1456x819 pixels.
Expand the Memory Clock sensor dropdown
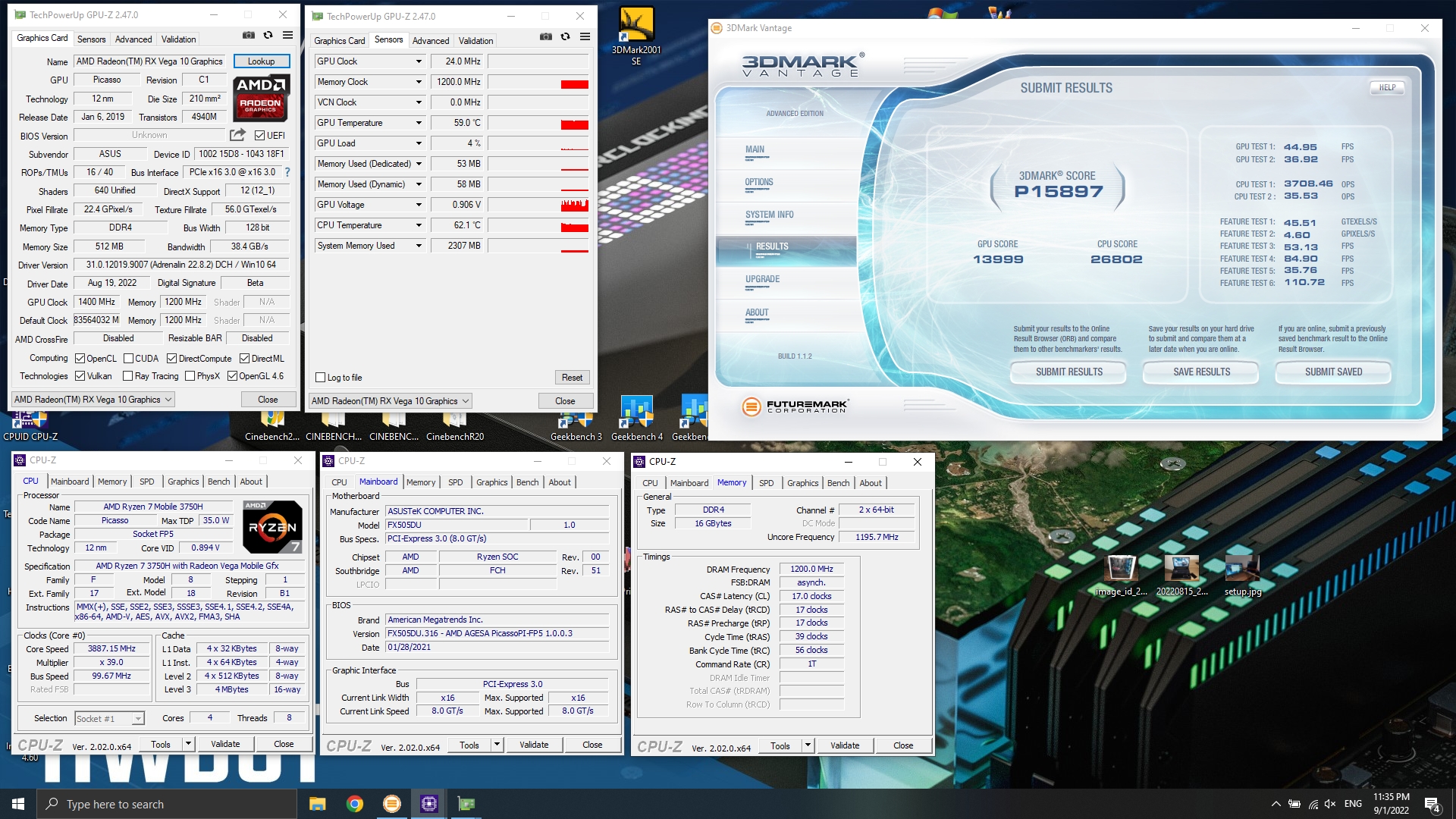418,82
